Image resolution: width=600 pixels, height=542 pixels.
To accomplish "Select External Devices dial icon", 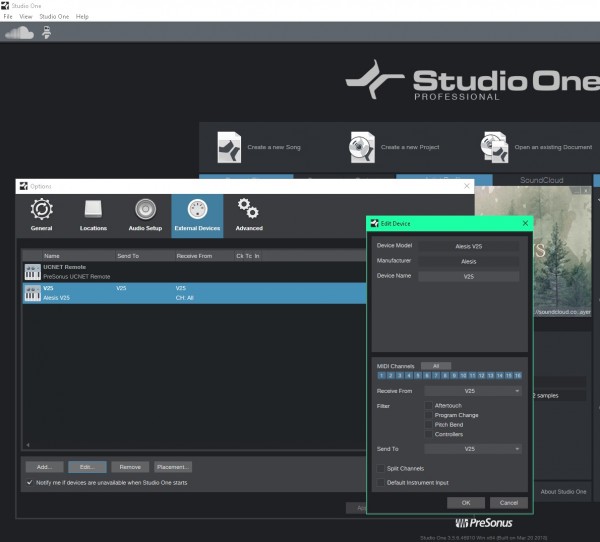I will tap(197, 209).
